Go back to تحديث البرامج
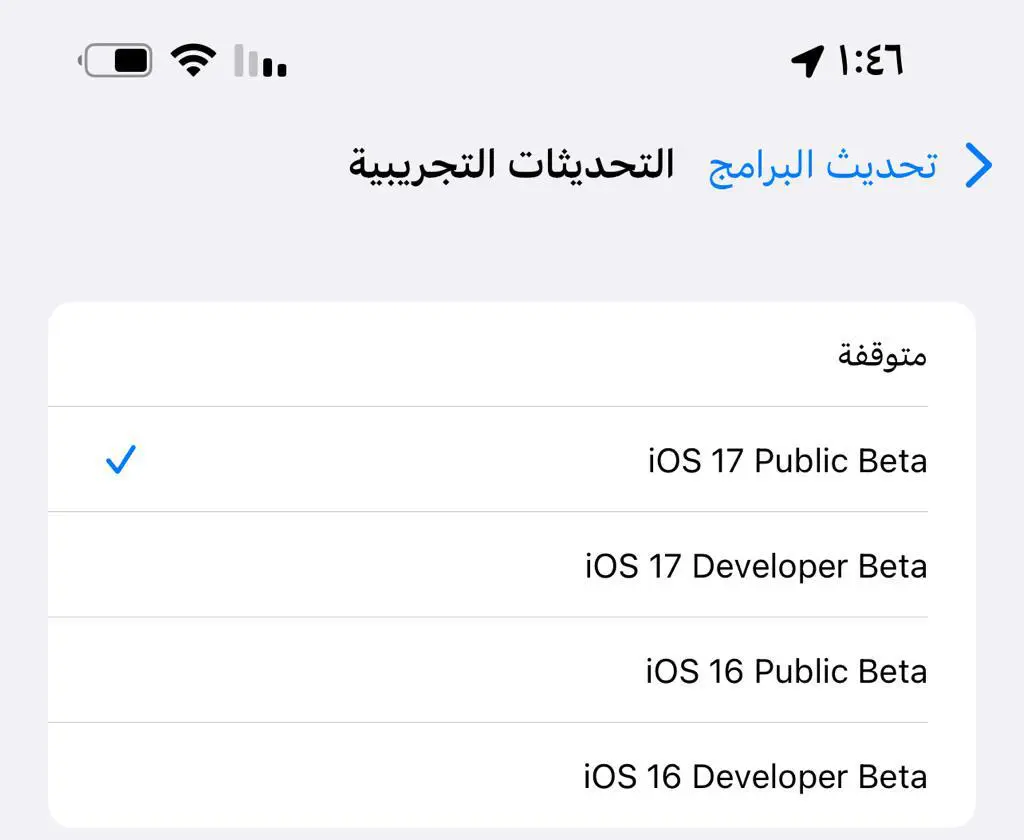Screen dimensions: 1024x840 (x=823, y=167)
